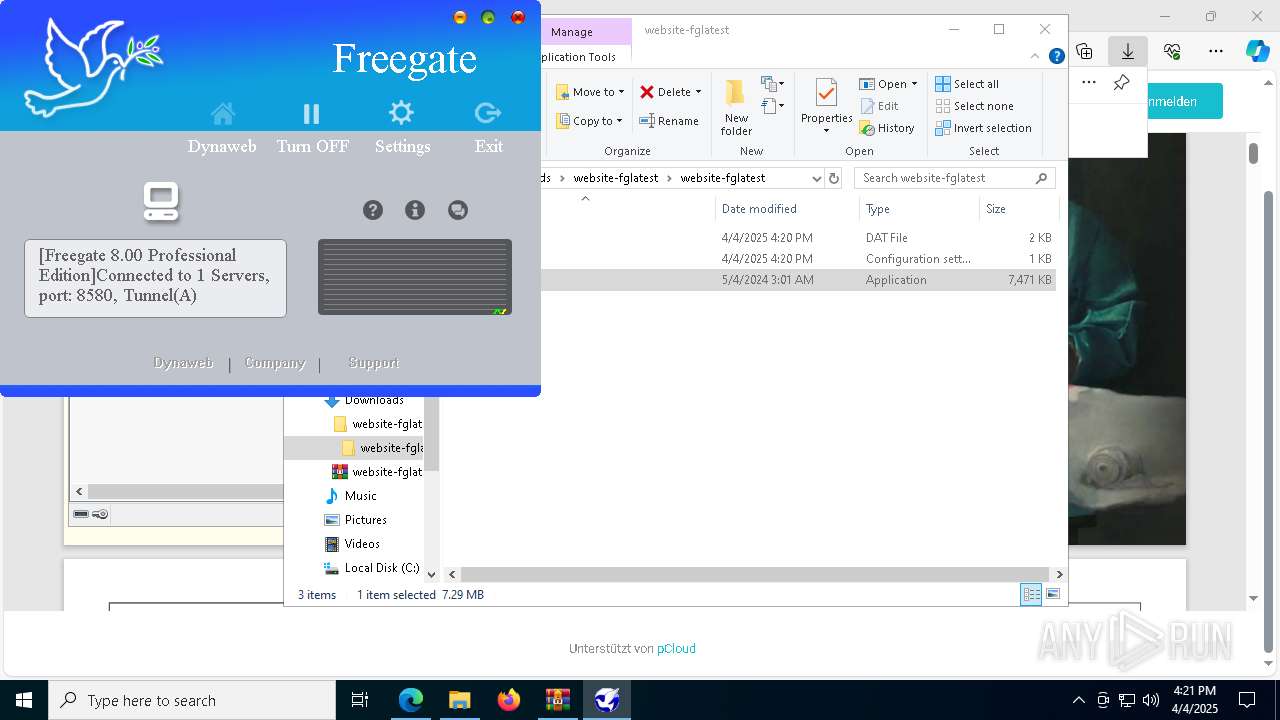Open the New item dropdown icon
This screenshot has width=1280, height=720.
pos(773,84)
